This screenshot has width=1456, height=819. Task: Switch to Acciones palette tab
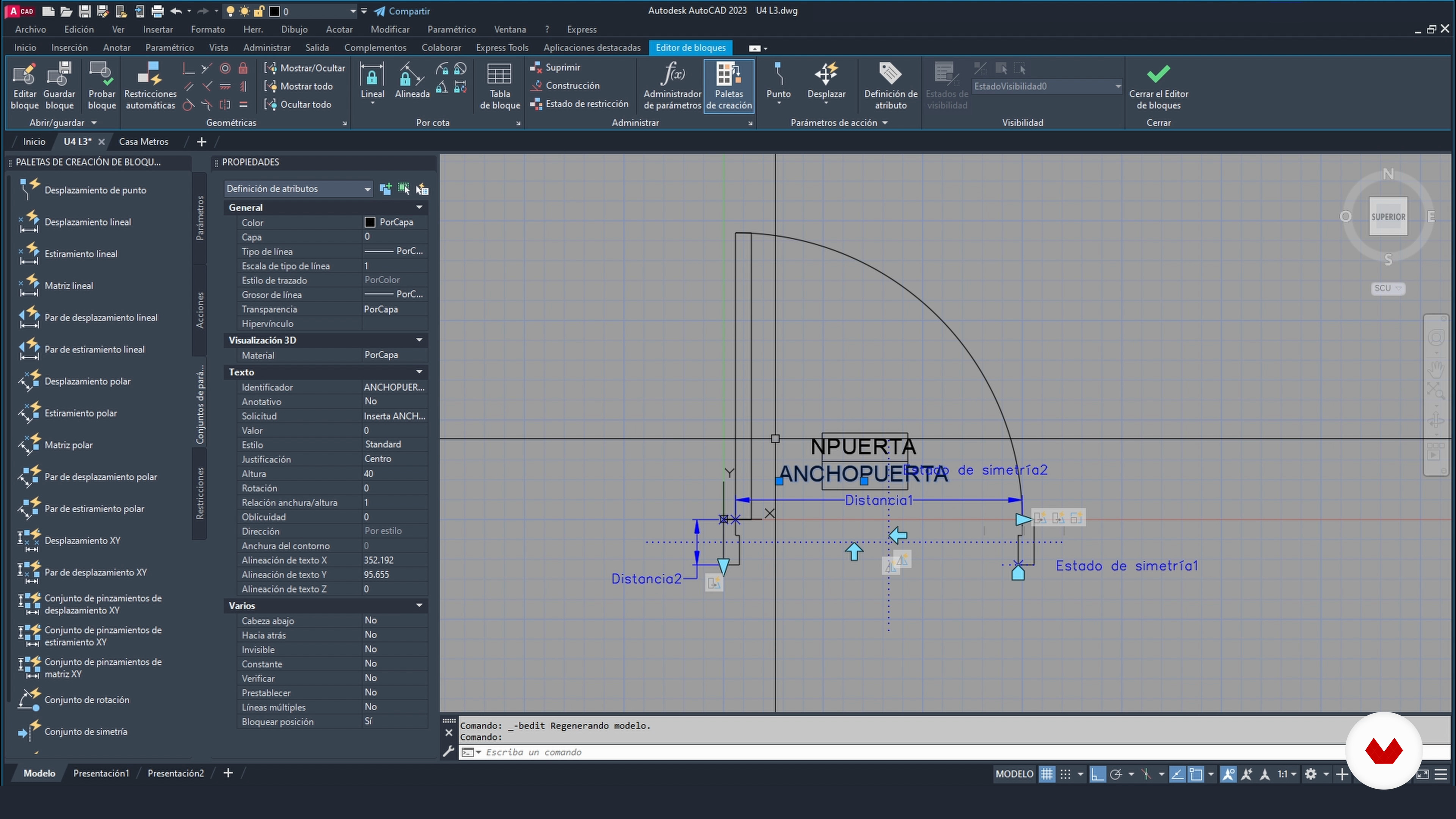199,310
